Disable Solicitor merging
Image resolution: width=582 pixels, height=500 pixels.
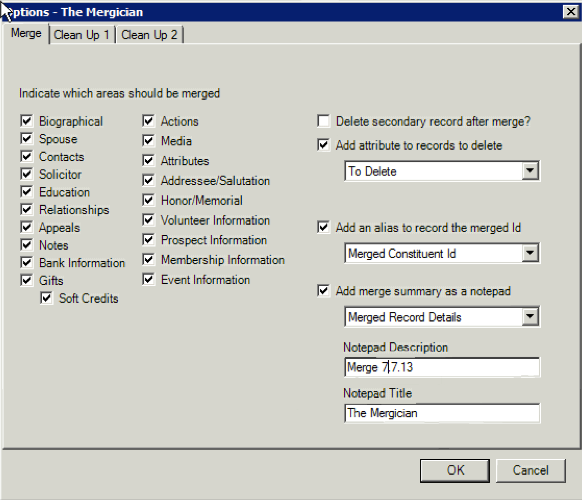point(27,174)
